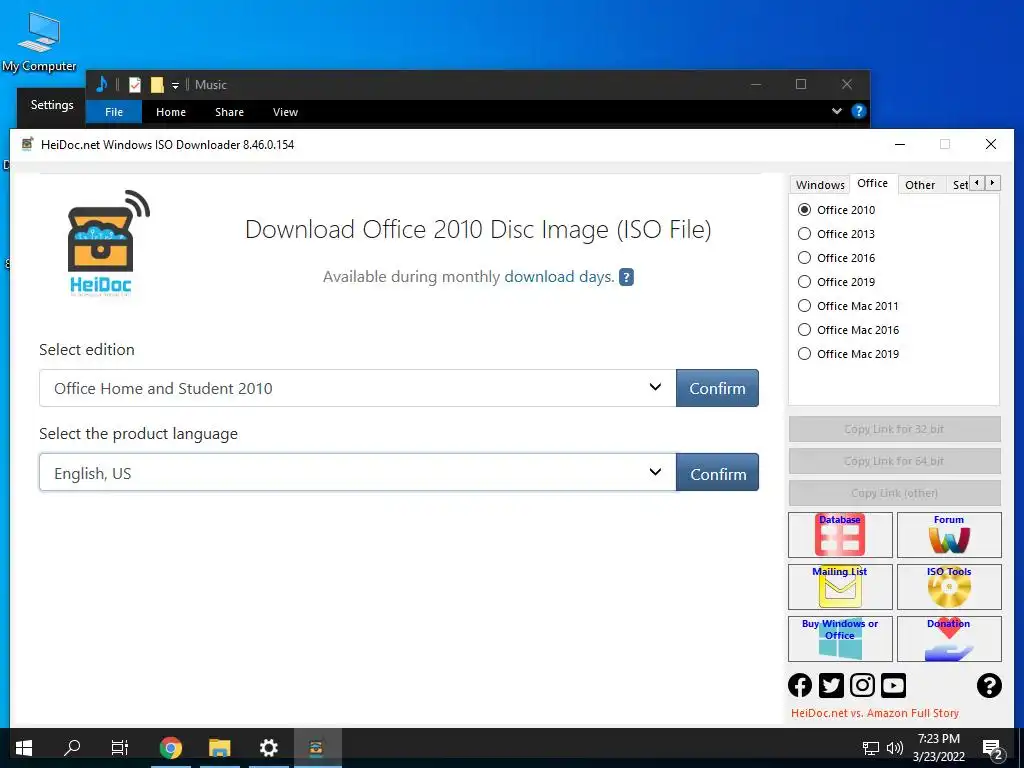Screen dimensions: 1024x768
Task: Select Office 2010 radio button
Action: click(805, 210)
